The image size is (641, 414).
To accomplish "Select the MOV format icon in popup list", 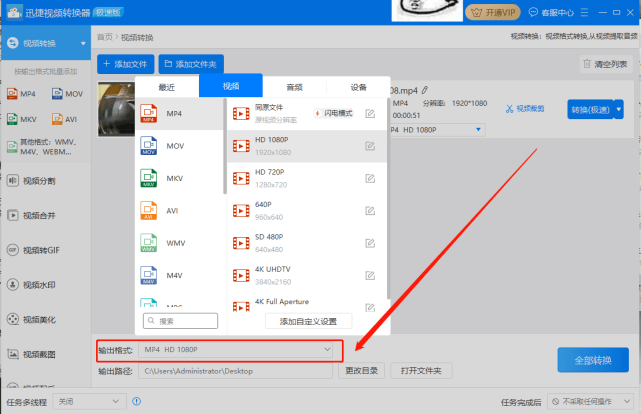I will (x=148, y=145).
